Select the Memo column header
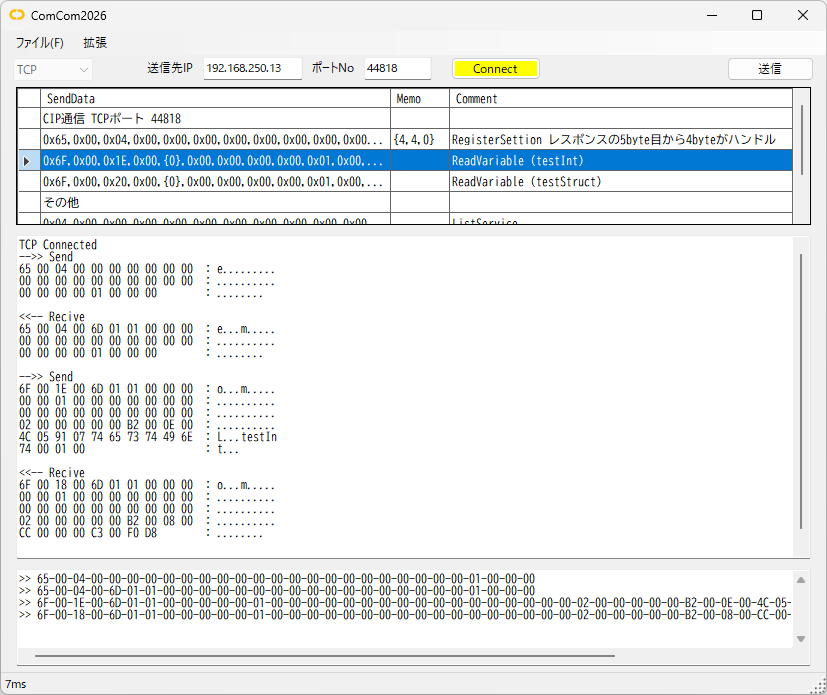The height and width of the screenshot is (695, 827). point(420,99)
